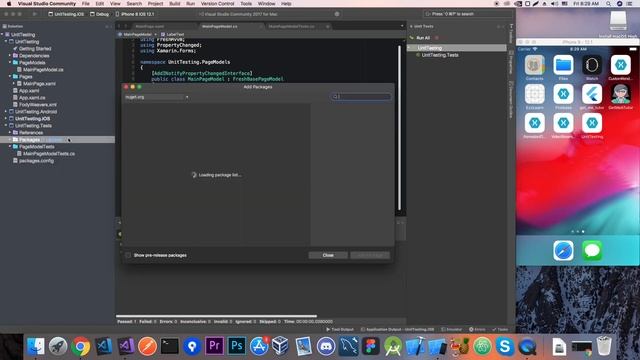Open the Project menu
This screenshot has width=640, height=360.
pyautogui.click(x=156, y=3)
